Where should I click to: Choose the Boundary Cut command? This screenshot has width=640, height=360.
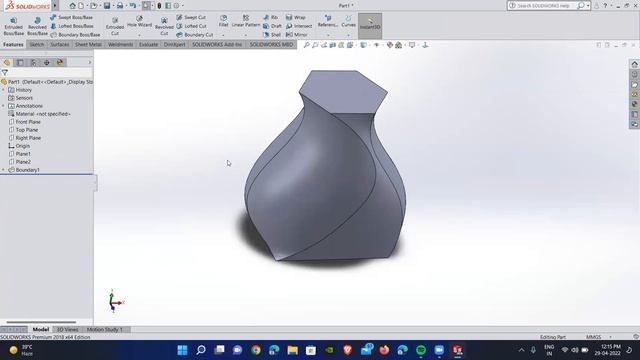195,35
